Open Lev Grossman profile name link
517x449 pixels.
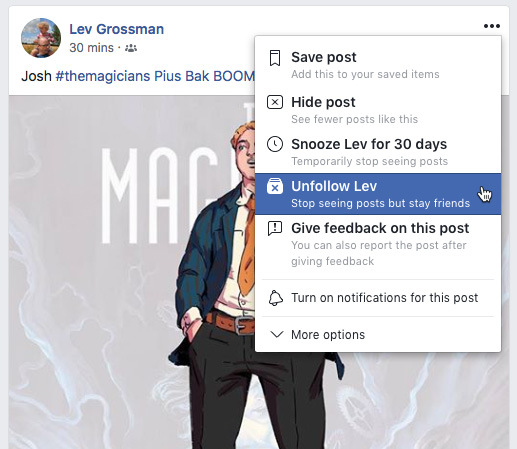point(116,29)
